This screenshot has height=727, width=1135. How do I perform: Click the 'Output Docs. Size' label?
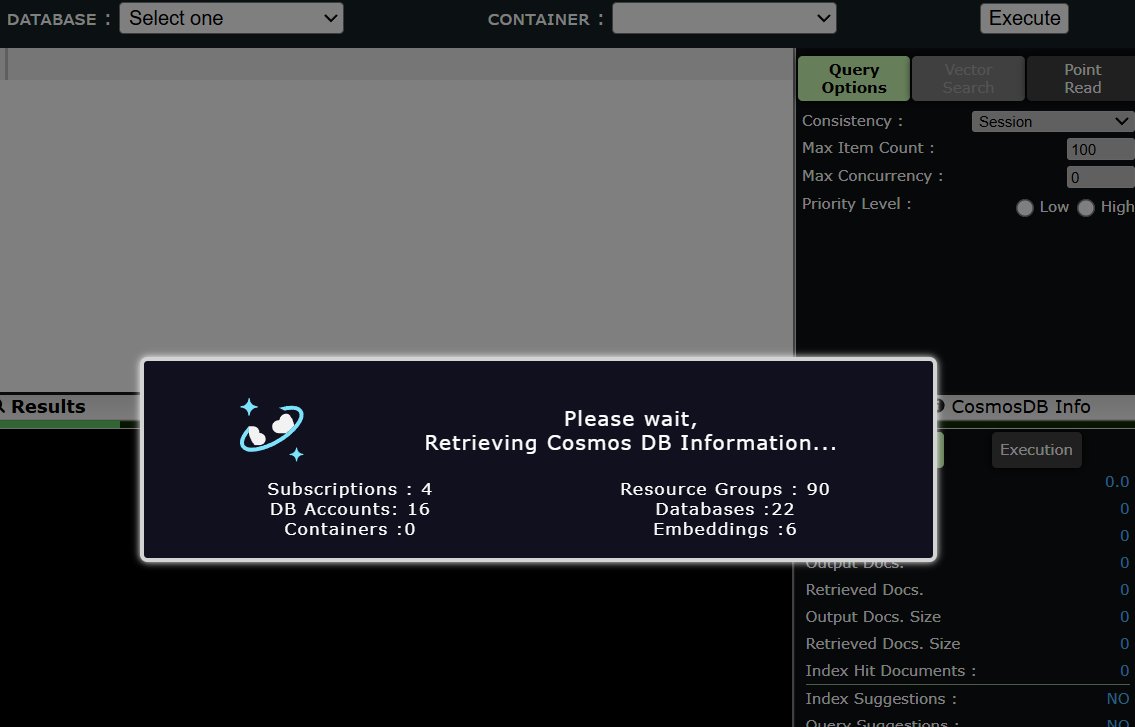[873, 617]
